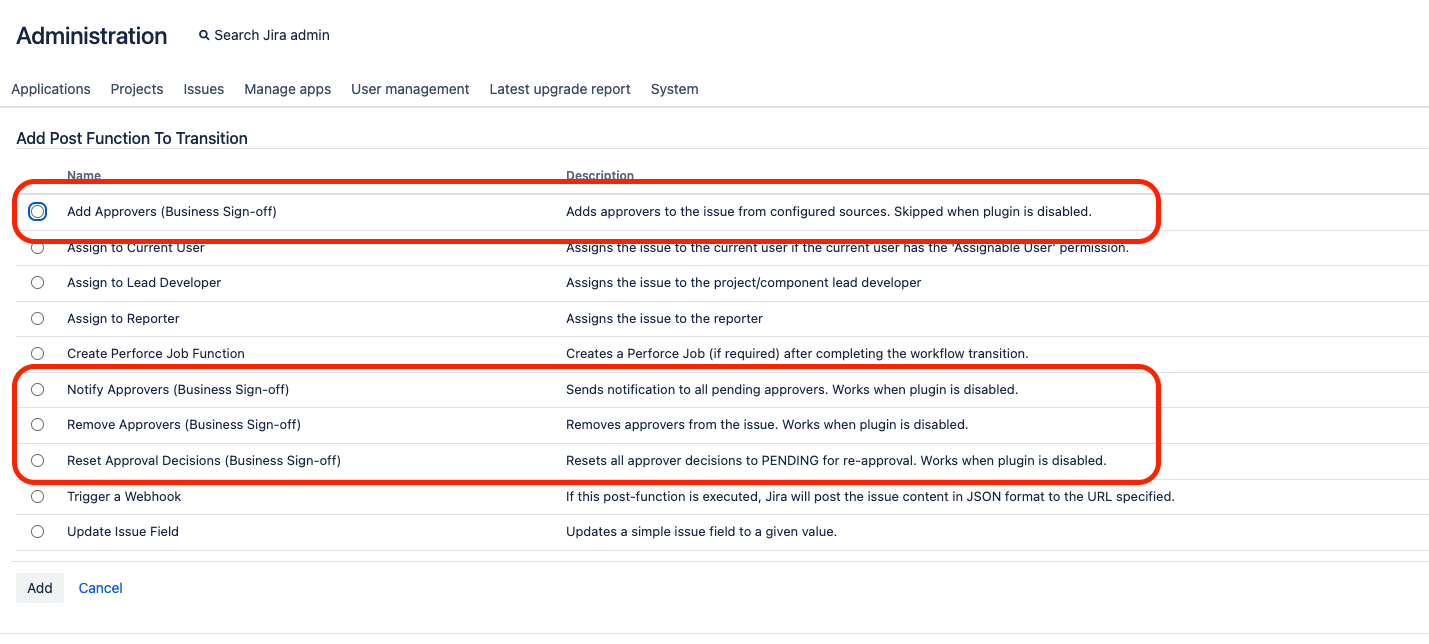The height and width of the screenshot is (644, 1429).
Task: Navigate to the Issues admin menu
Action: (203, 89)
